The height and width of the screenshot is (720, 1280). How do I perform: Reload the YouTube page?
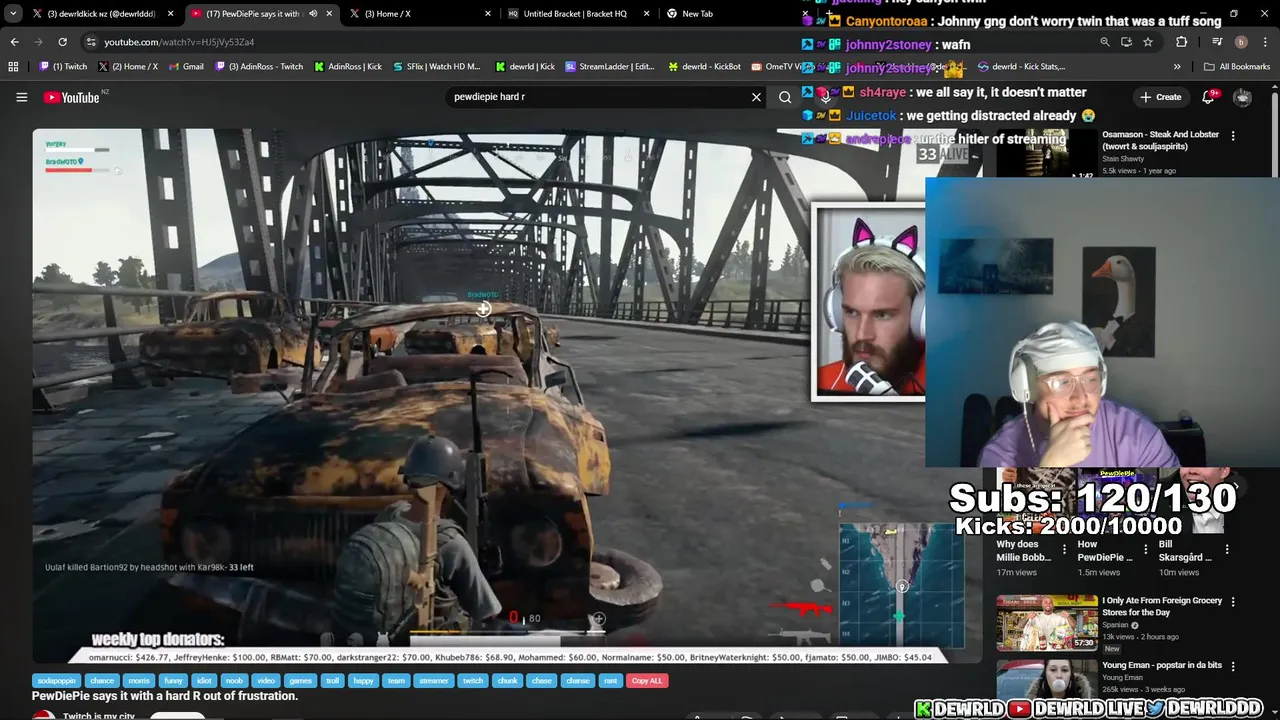coord(62,42)
